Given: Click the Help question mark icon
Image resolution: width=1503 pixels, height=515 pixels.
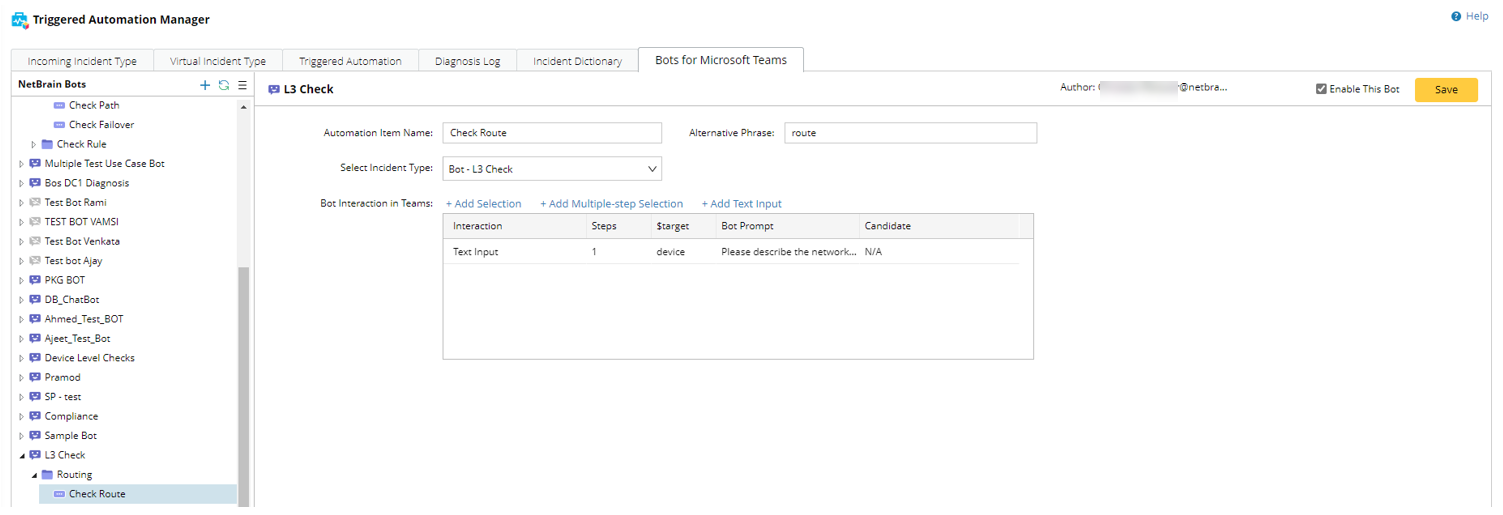Looking at the screenshot, I should [x=1456, y=16].
